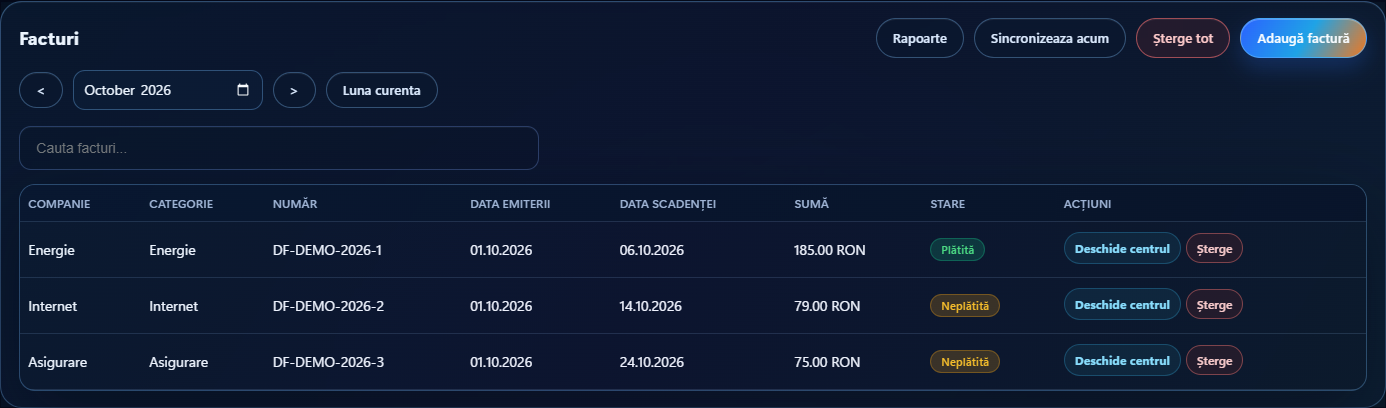Click the Facturi heading

49,39
